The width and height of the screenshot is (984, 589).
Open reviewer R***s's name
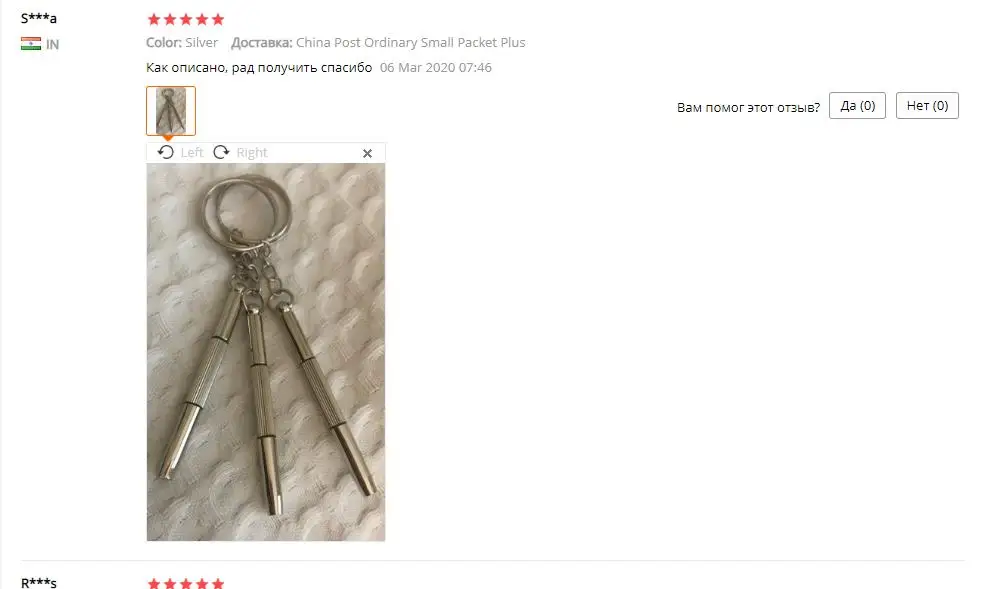[x=39, y=583]
